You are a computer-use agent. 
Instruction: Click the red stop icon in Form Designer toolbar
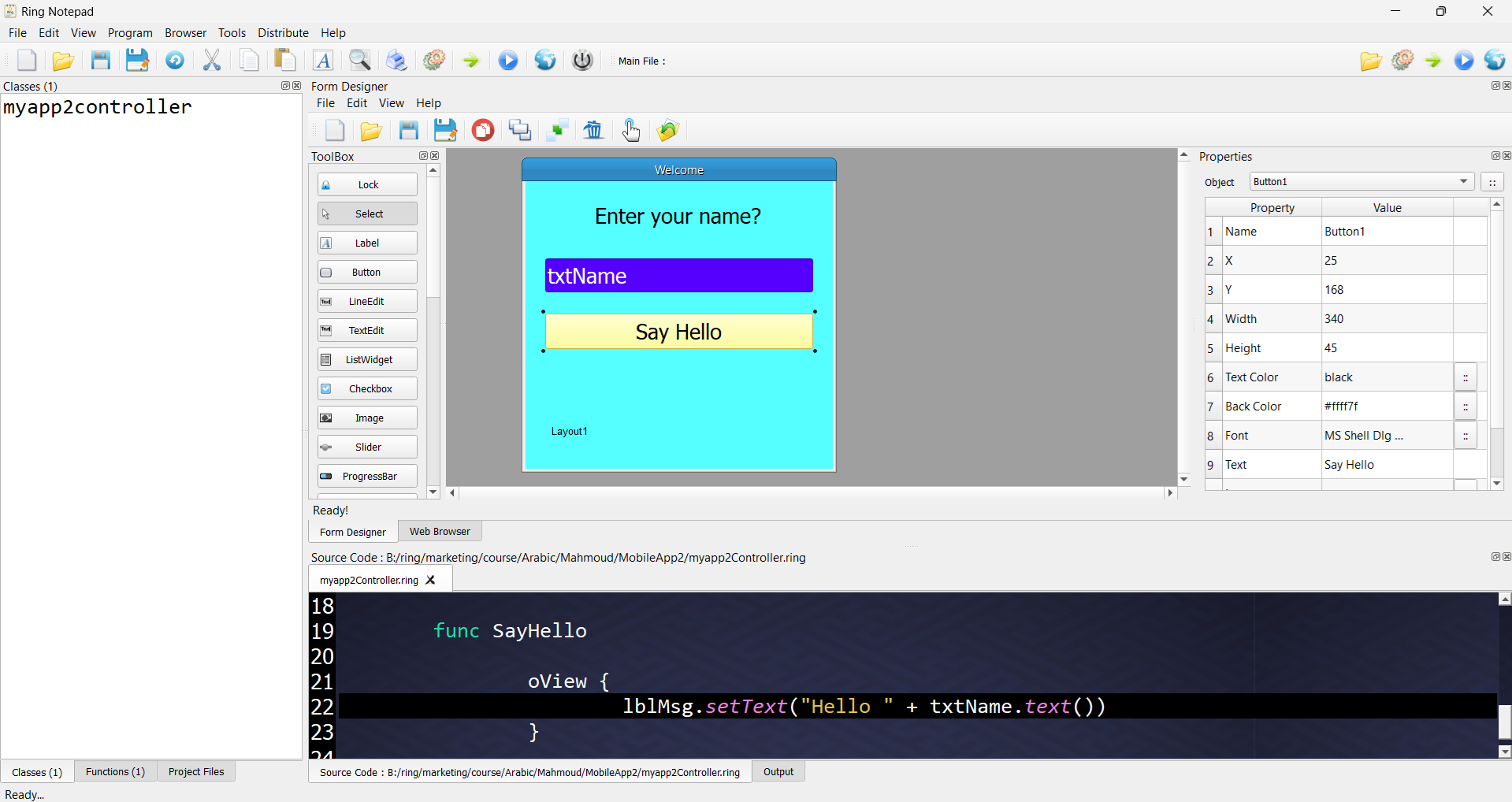(483, 131)
